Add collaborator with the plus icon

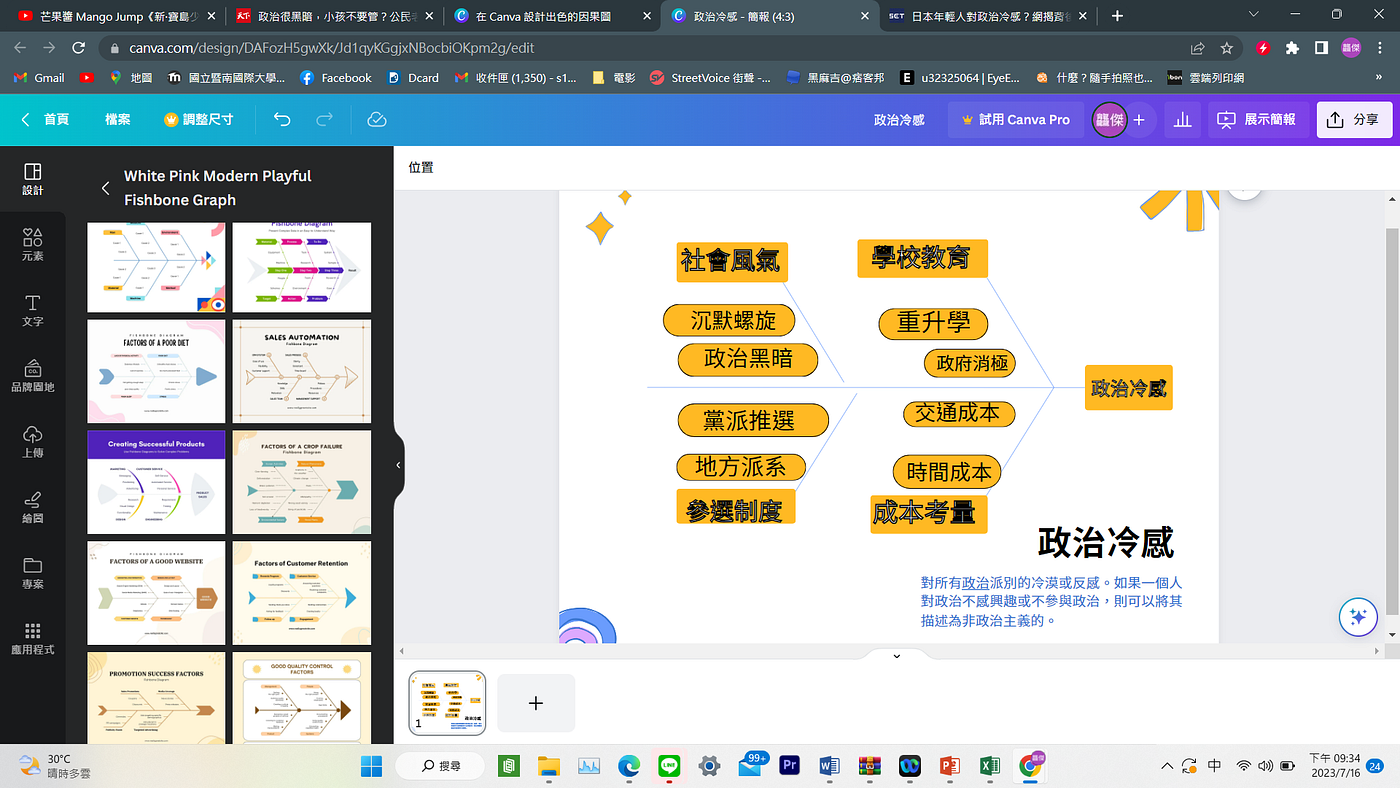(1139, 119)
